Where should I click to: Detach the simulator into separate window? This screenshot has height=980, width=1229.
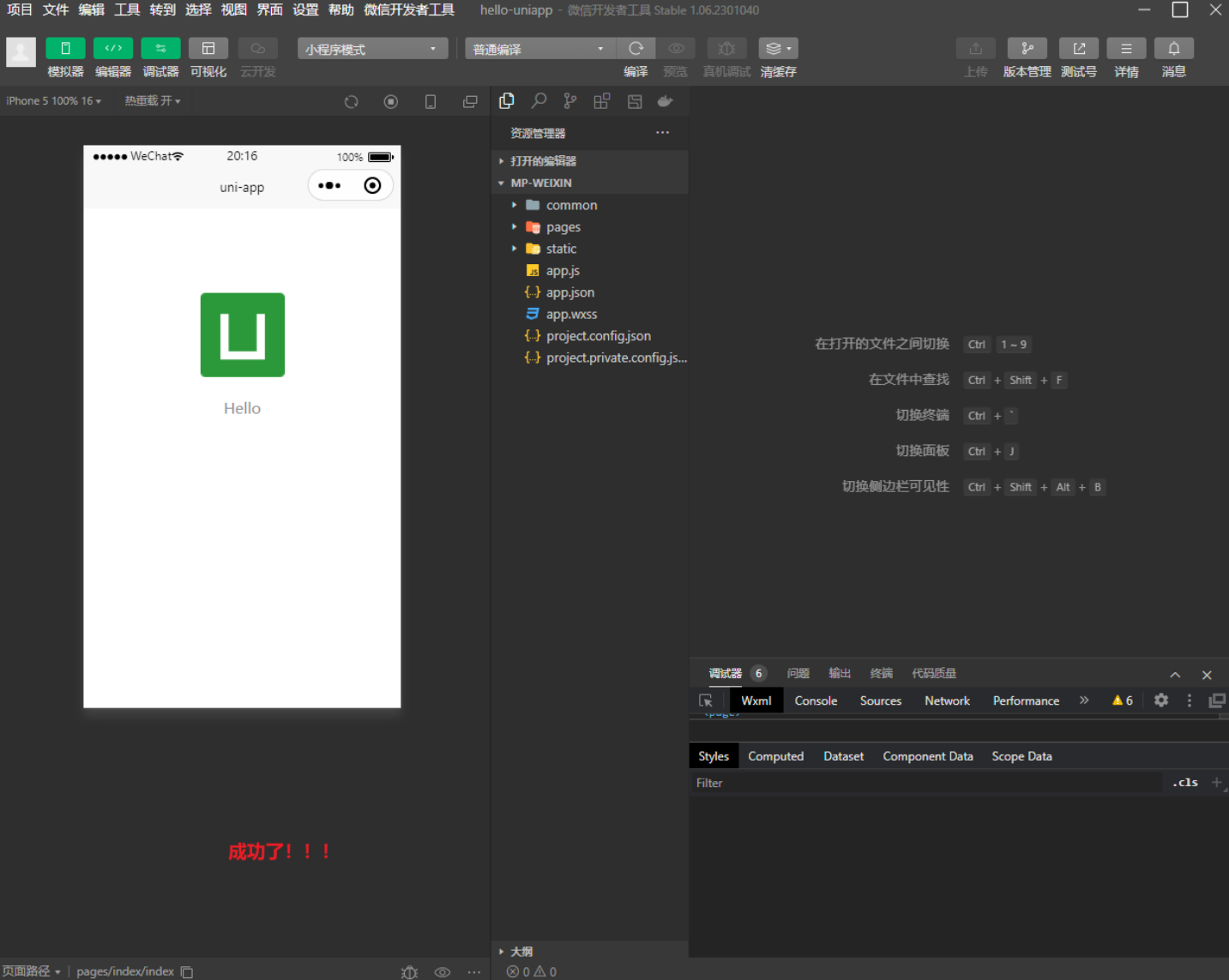470,102
